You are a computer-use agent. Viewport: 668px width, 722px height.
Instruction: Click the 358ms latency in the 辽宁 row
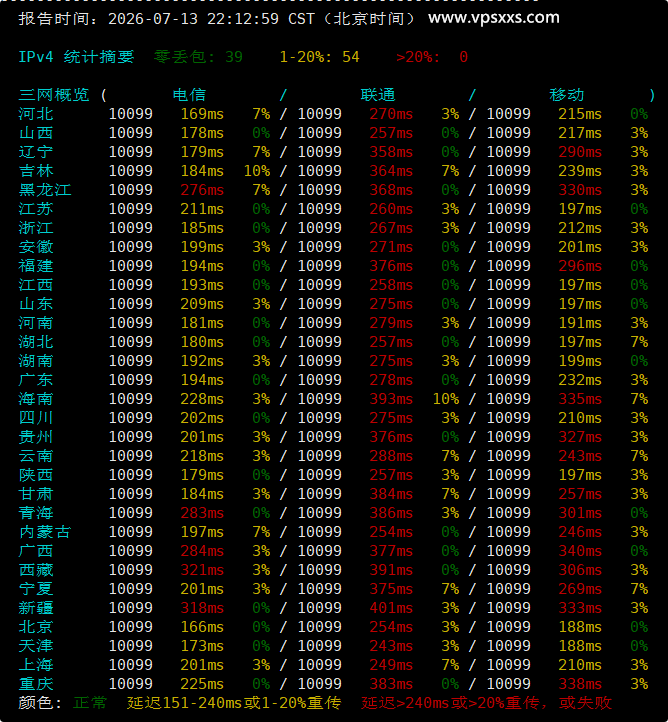coord(391,152)
